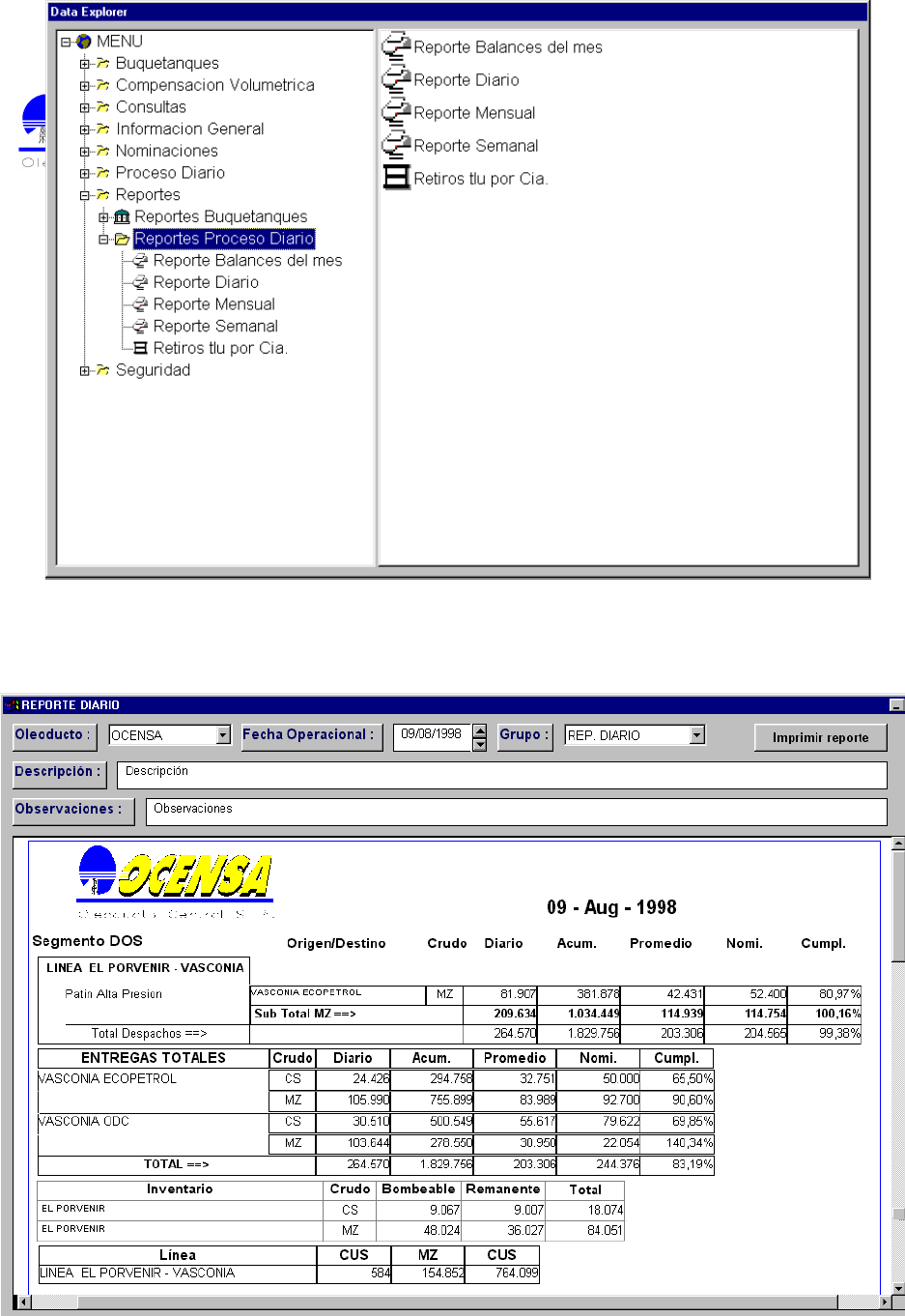Expand the Consultas node
Image resolution: width=905 pixels, height=1316 pixels.
click(85, 108)
